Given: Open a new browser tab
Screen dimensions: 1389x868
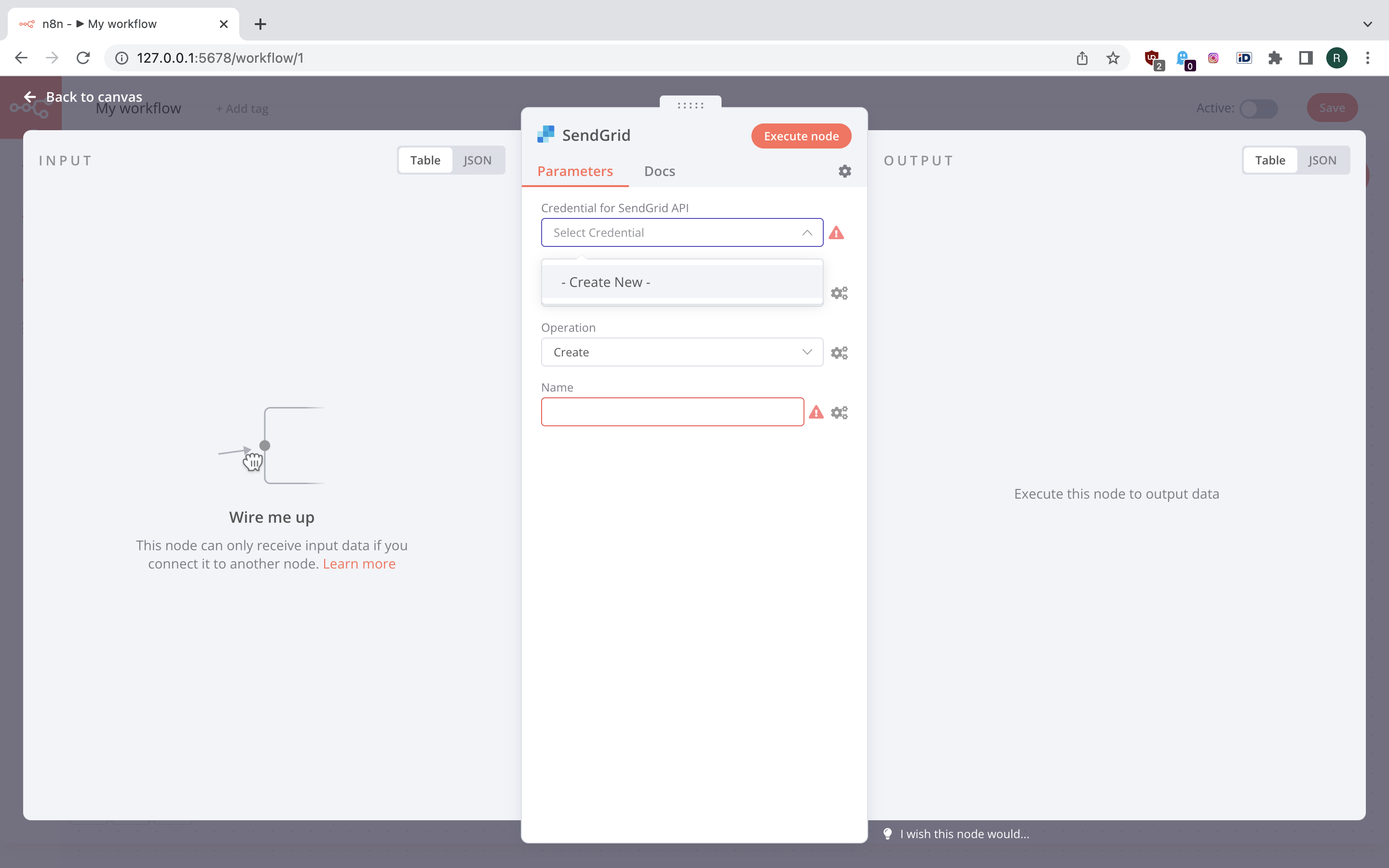Looking at the screenshot, I should (x=260, y=24).
